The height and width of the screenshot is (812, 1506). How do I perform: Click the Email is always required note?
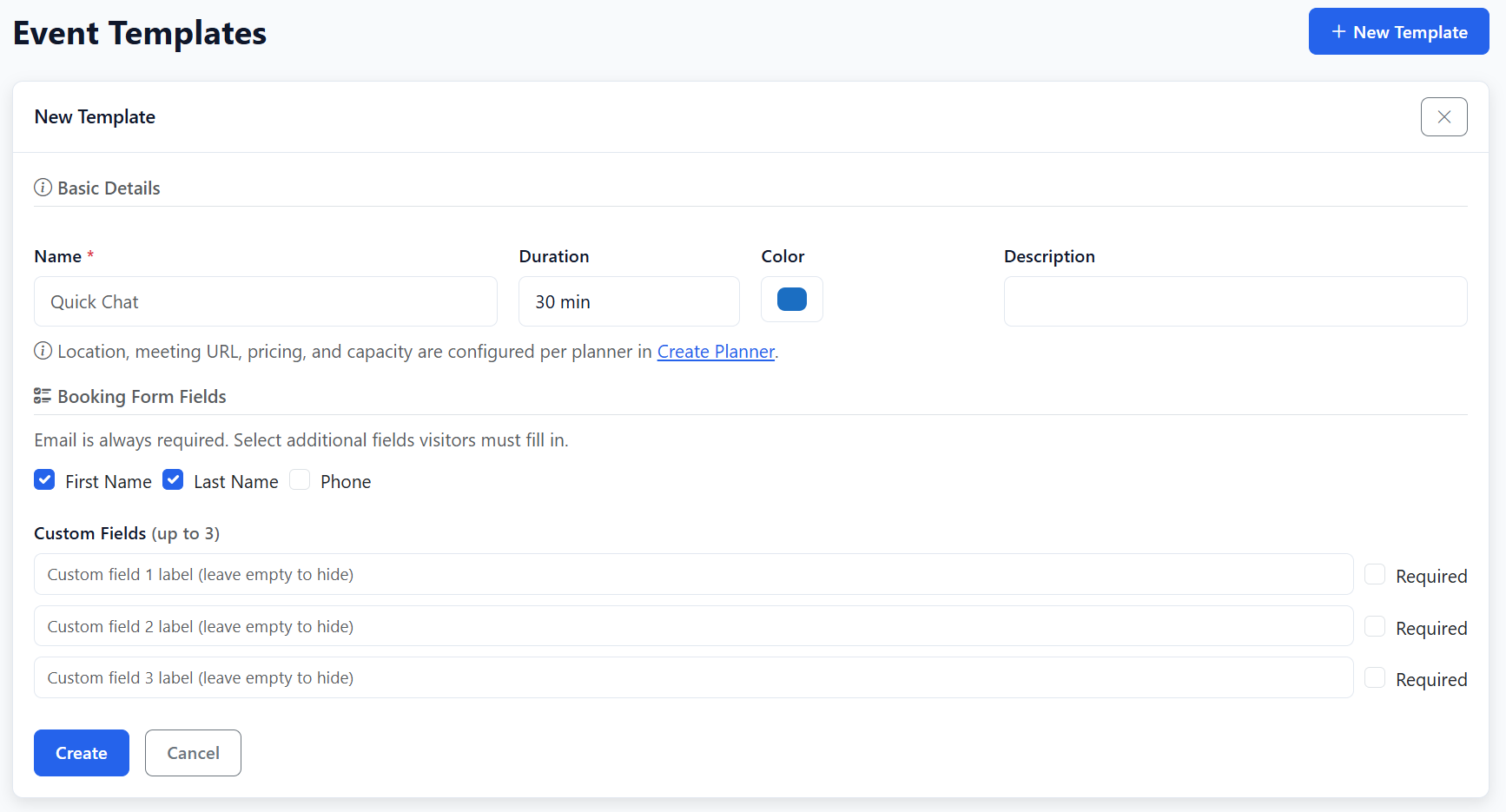click(x=301, y=440)
